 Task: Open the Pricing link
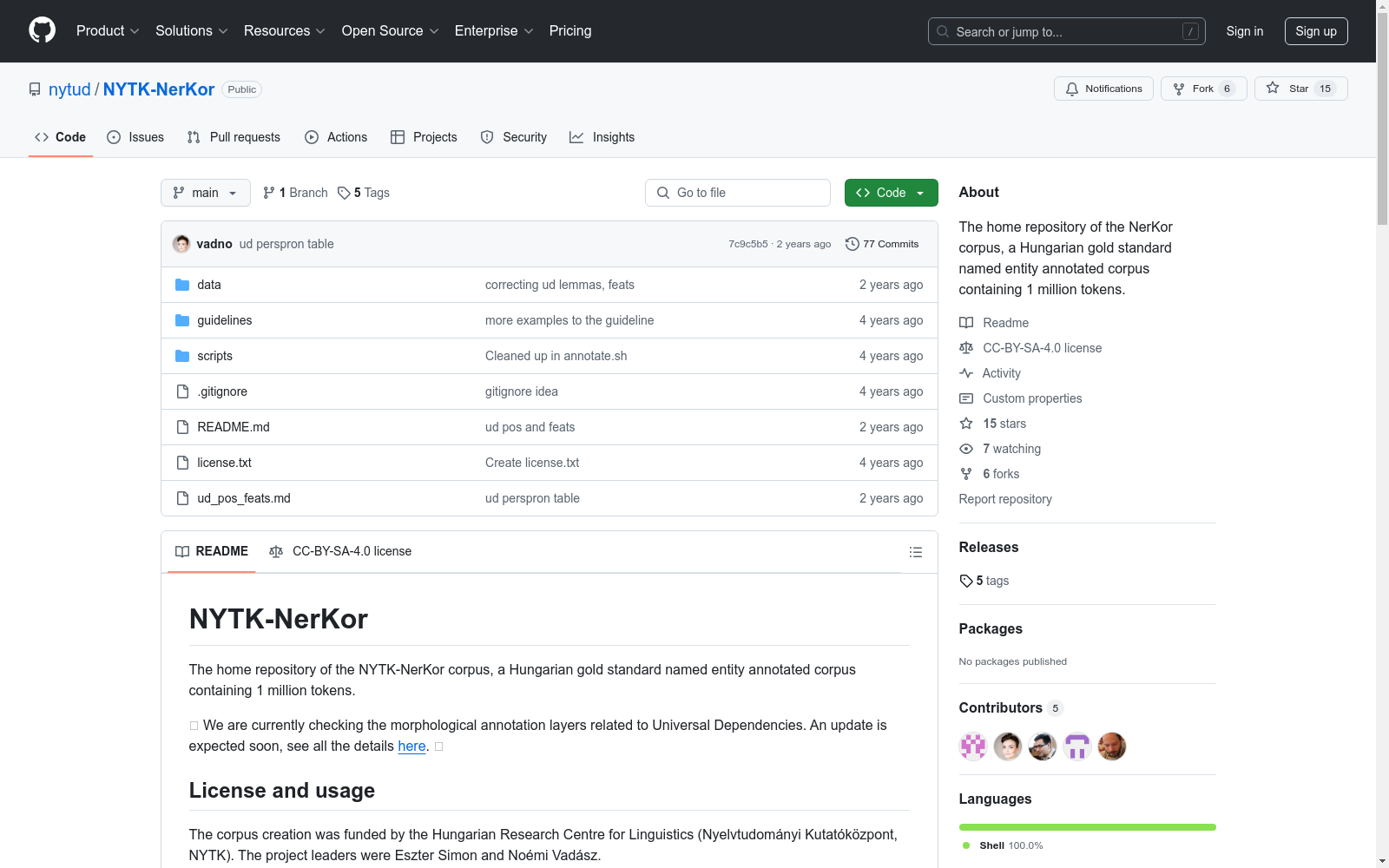point(570,31)
